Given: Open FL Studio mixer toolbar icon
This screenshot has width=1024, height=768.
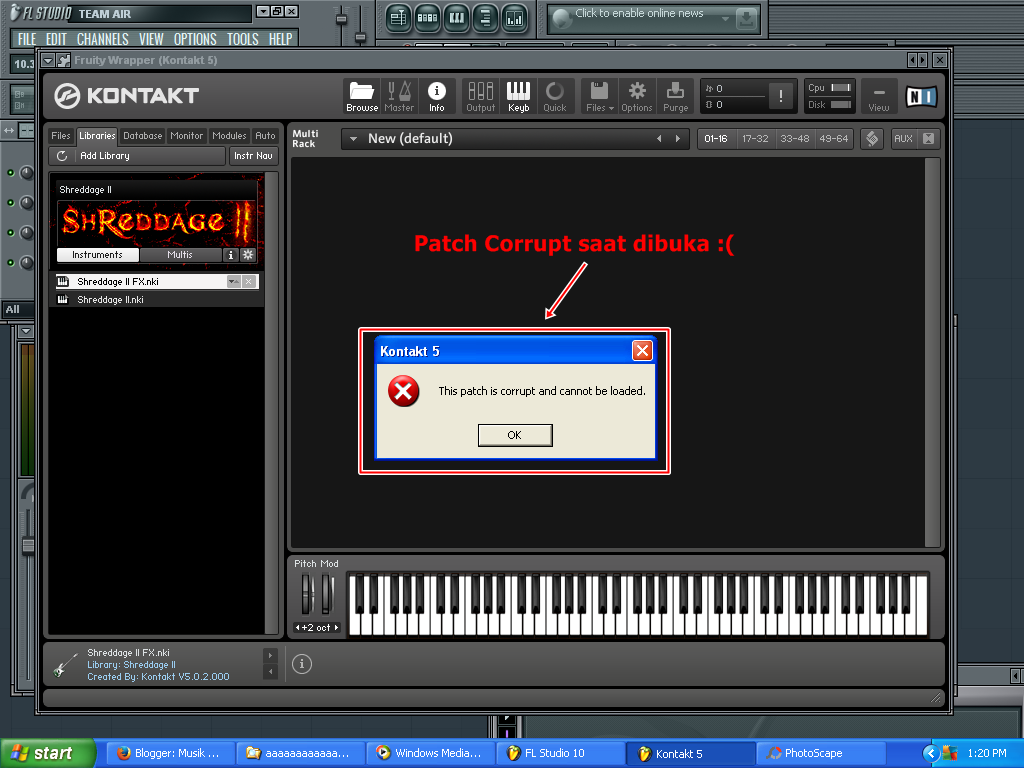Looking at the screenshot, I should (515, 18).
